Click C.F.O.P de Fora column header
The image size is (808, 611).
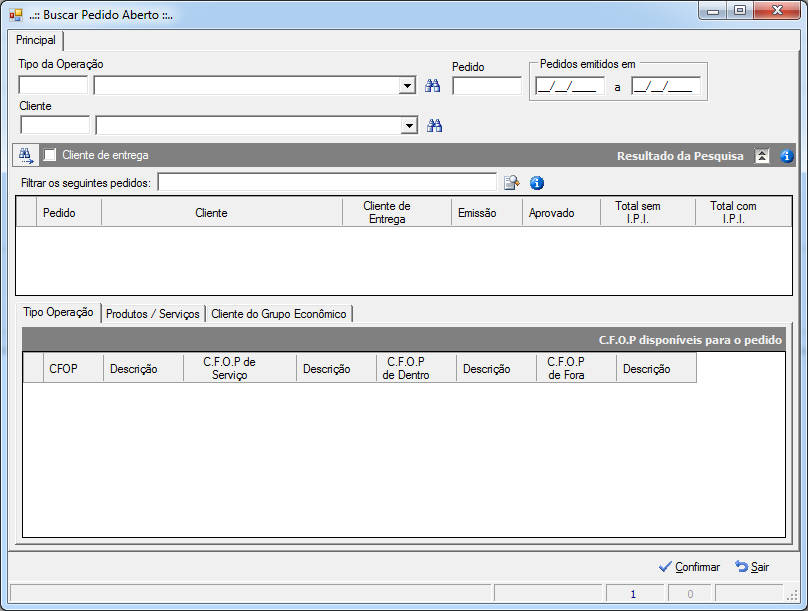pos(577,368)
